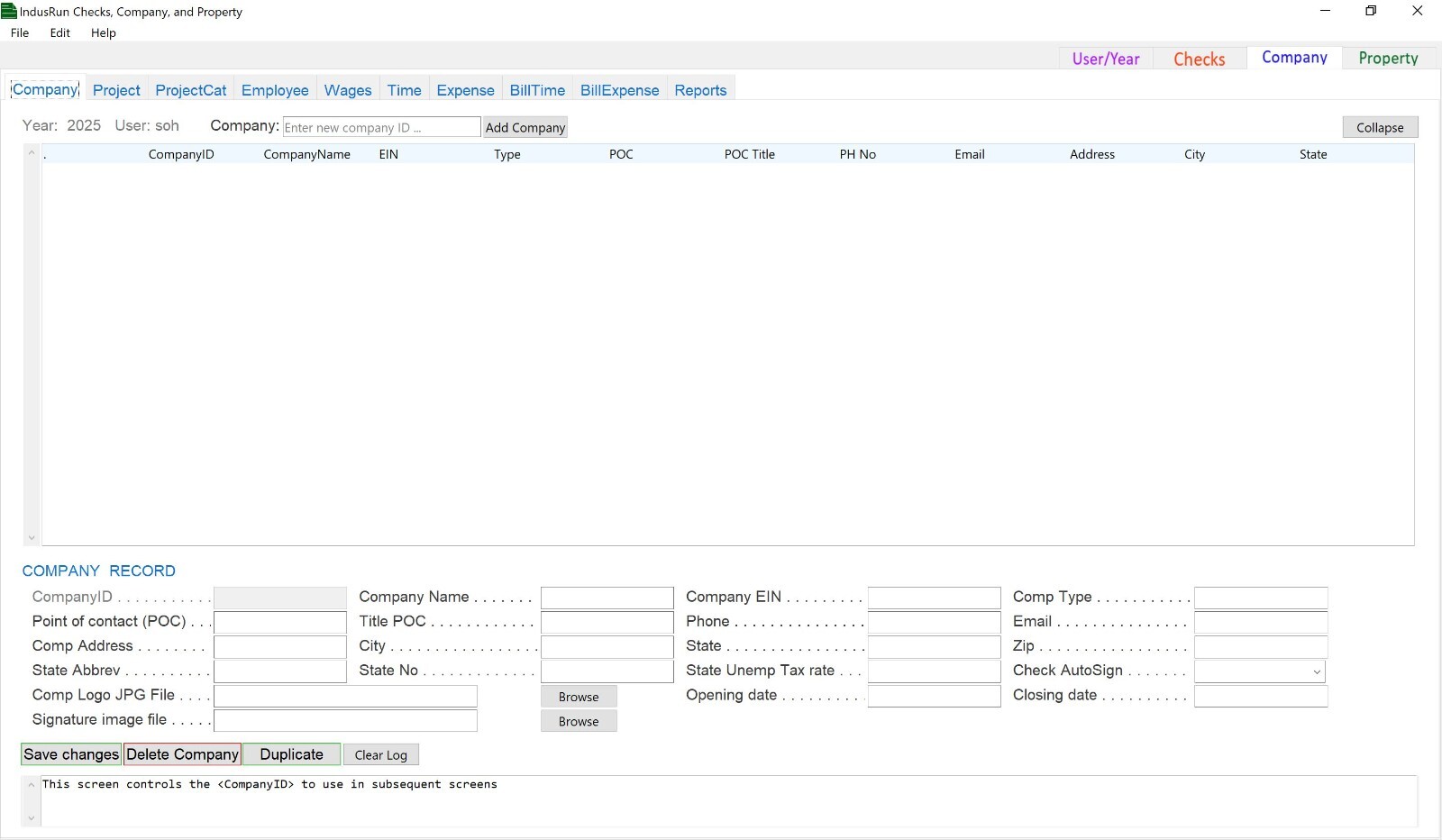Click the Add Company button

tap(525, 127)
